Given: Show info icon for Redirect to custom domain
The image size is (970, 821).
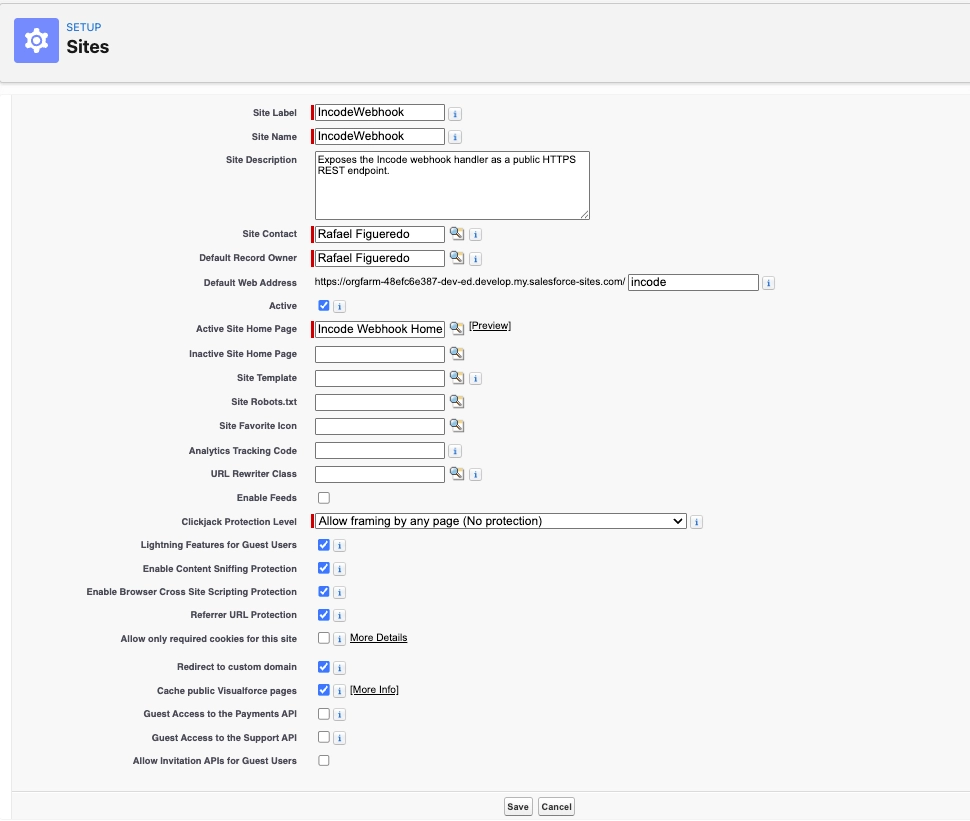Looking at the screenshot, I should [x=339, y=668].
